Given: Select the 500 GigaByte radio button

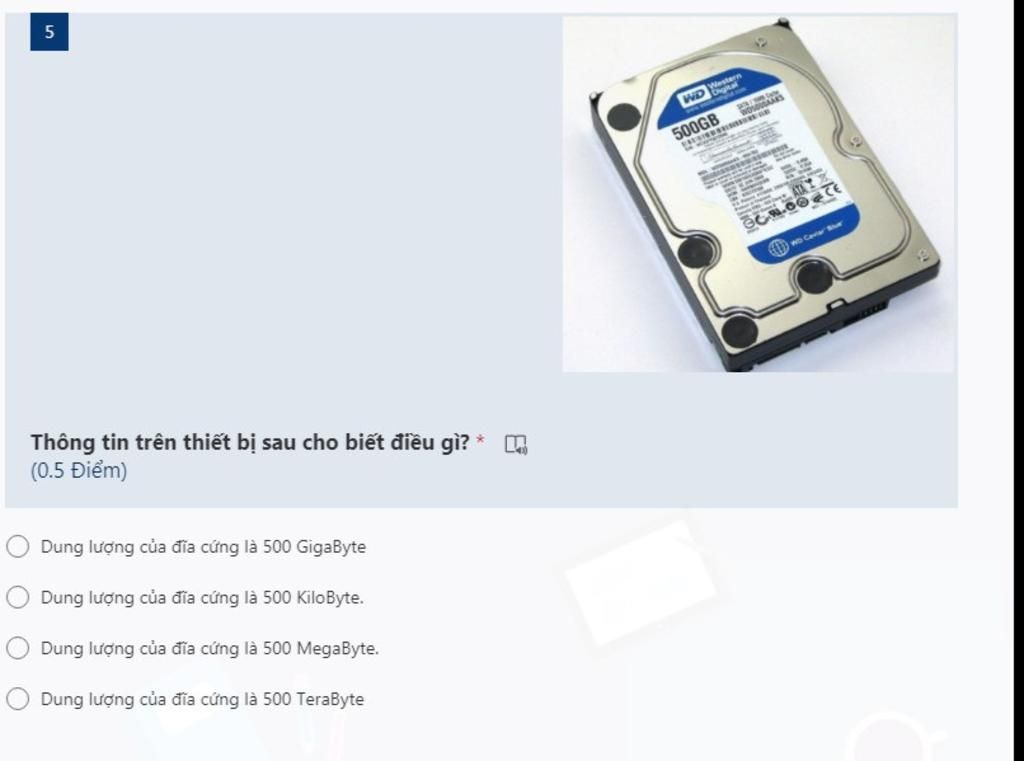Looking at the screenshot, I should 18,547.
